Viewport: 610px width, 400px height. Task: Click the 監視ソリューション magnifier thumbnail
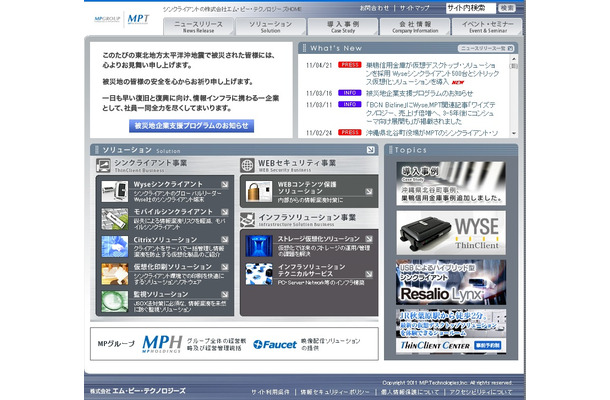coord(115,302)
